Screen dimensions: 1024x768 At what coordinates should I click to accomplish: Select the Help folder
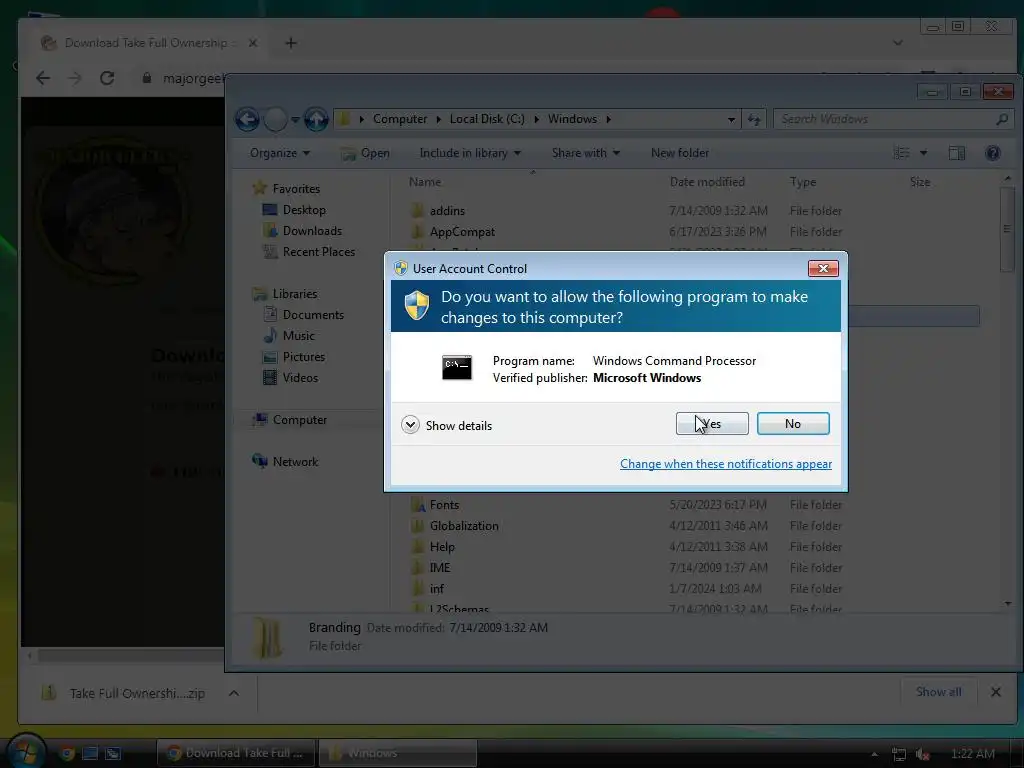[x=442, y=547]
